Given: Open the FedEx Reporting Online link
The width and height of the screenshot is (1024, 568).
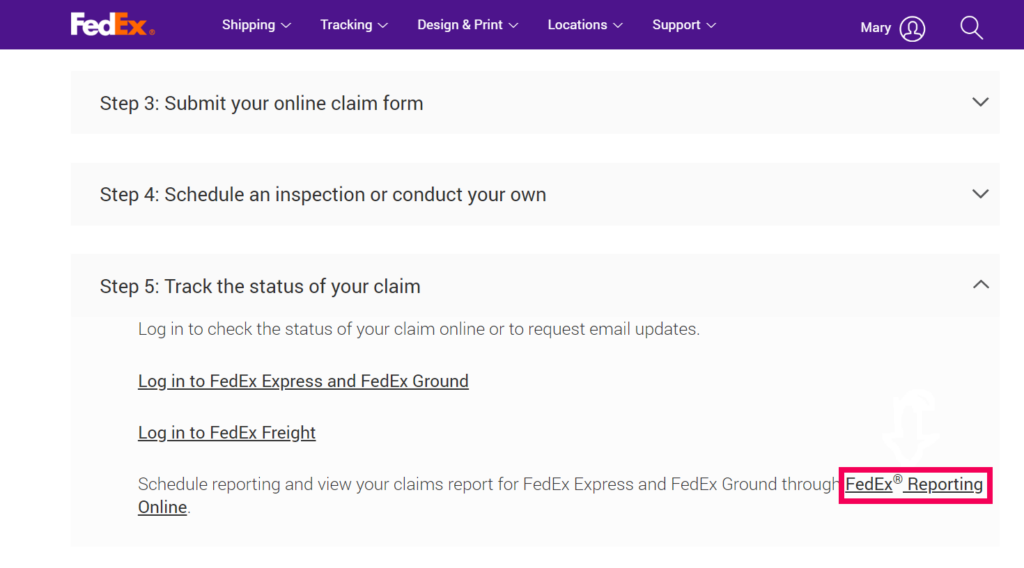Looking at the screenshot, I should tap(914, 484).
